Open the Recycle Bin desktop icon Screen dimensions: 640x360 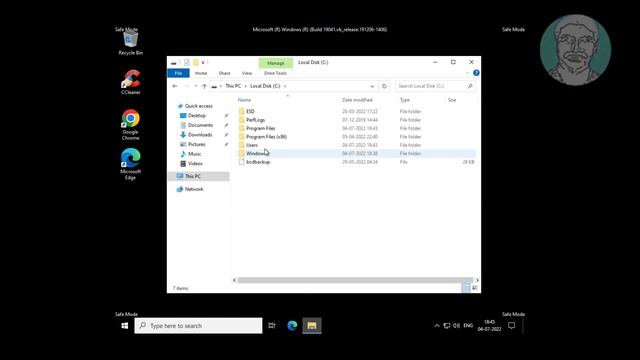[131, 43]
